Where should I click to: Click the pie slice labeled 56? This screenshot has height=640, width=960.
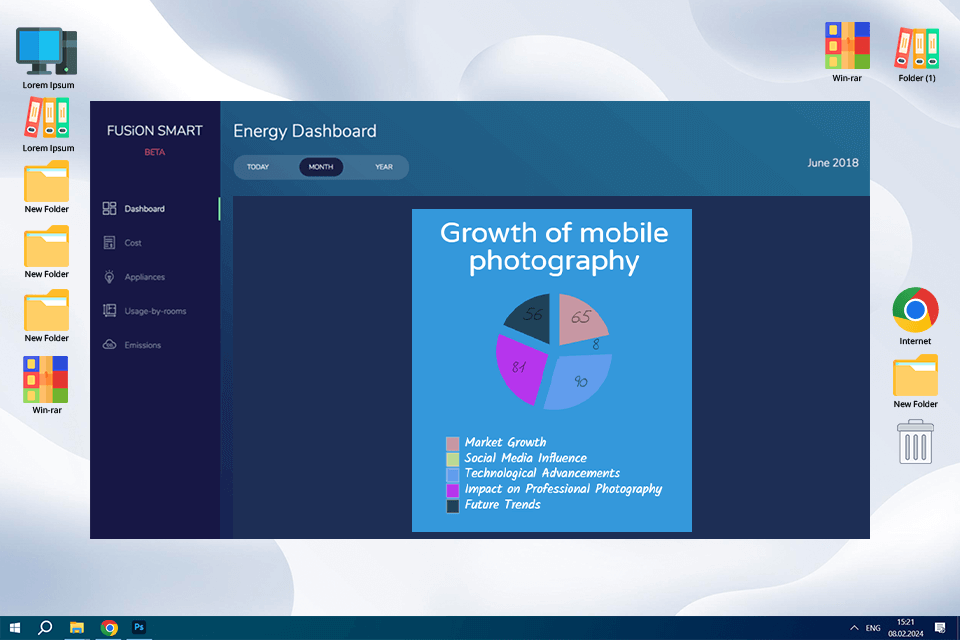pyautogui.click(x=531, y=317)
